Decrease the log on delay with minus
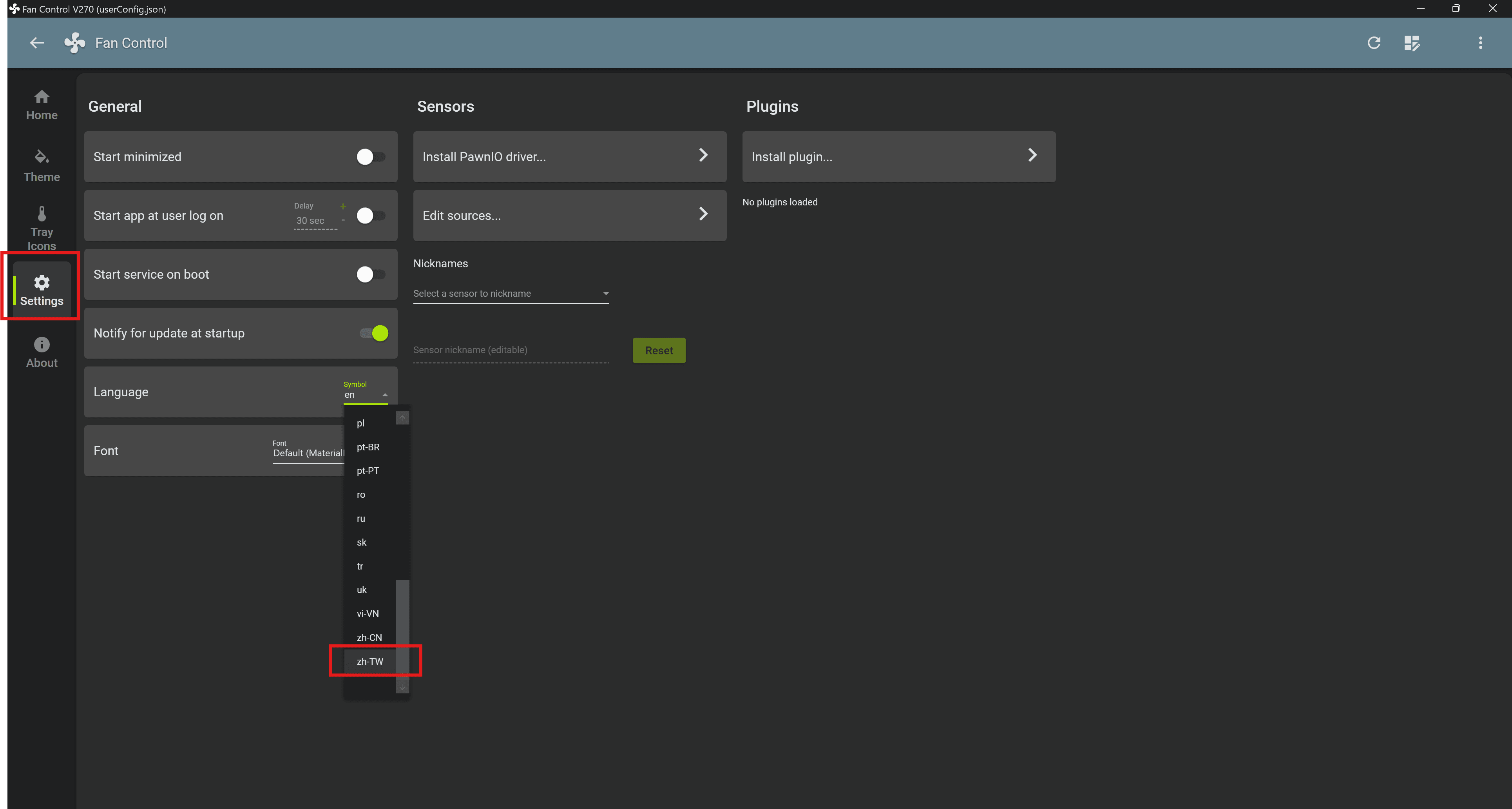 point(343,220)
